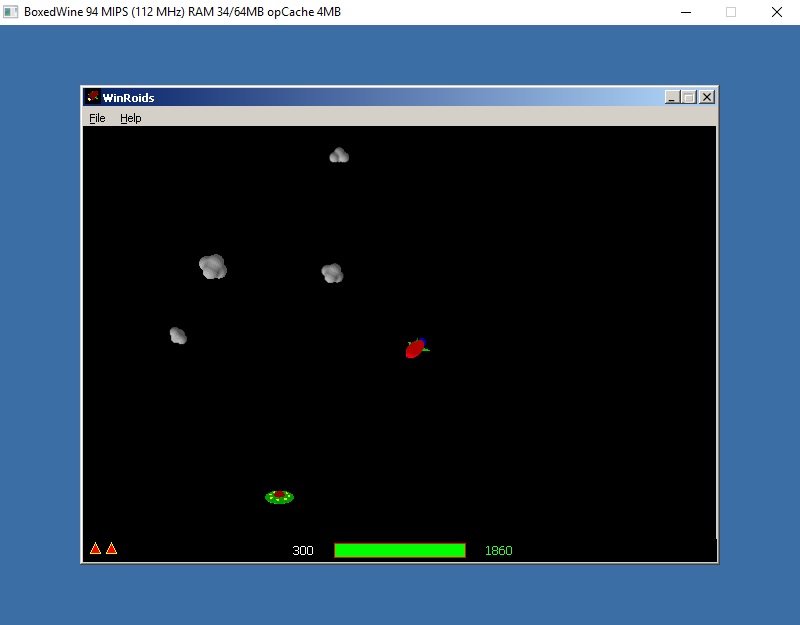Image resolution: width=800 pixels, height=625 pixels.
Task: Click the red spaceship sprite
Action: tap(417, 348)
